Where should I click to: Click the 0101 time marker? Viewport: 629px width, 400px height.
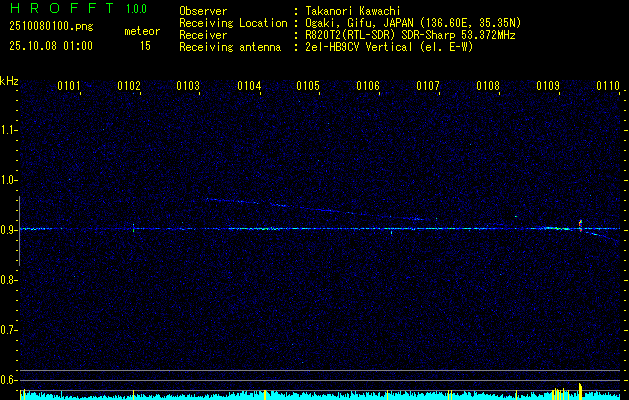click(x=69, y=87)
